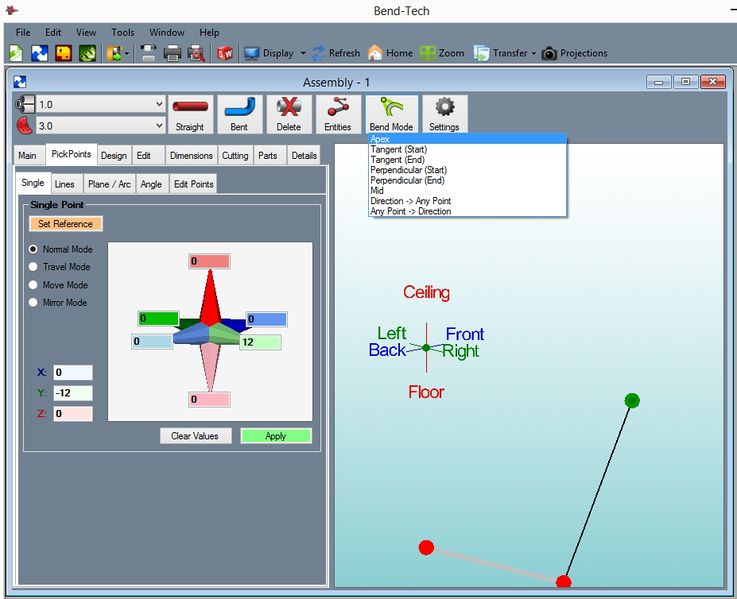The height and width of the screenshot is (599, 737).
Task: Switch to the Plane / Arc sub-tab
Action: tap(110, 184)
